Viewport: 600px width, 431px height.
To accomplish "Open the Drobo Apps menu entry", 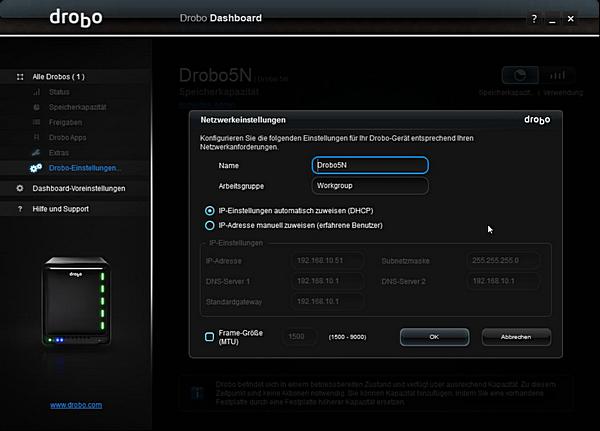I will (x=68, y=137).
